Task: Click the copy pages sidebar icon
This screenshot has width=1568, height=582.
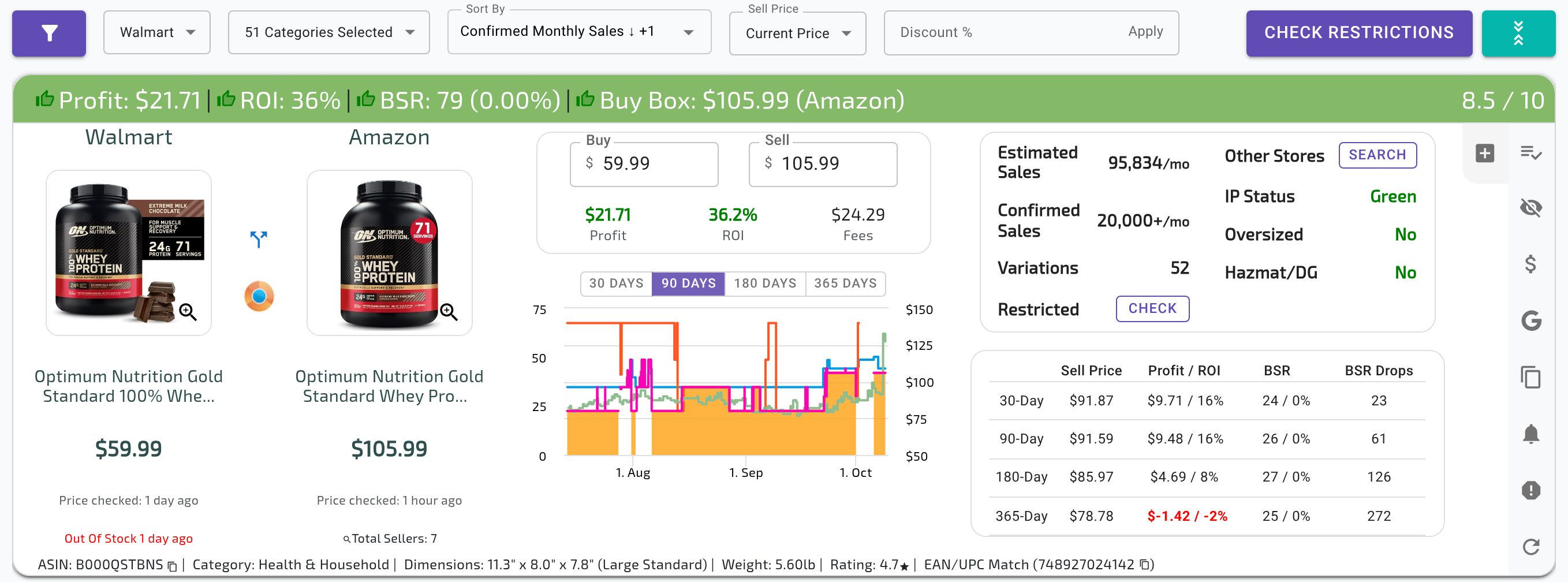Action: click(x=1531, y=377)
